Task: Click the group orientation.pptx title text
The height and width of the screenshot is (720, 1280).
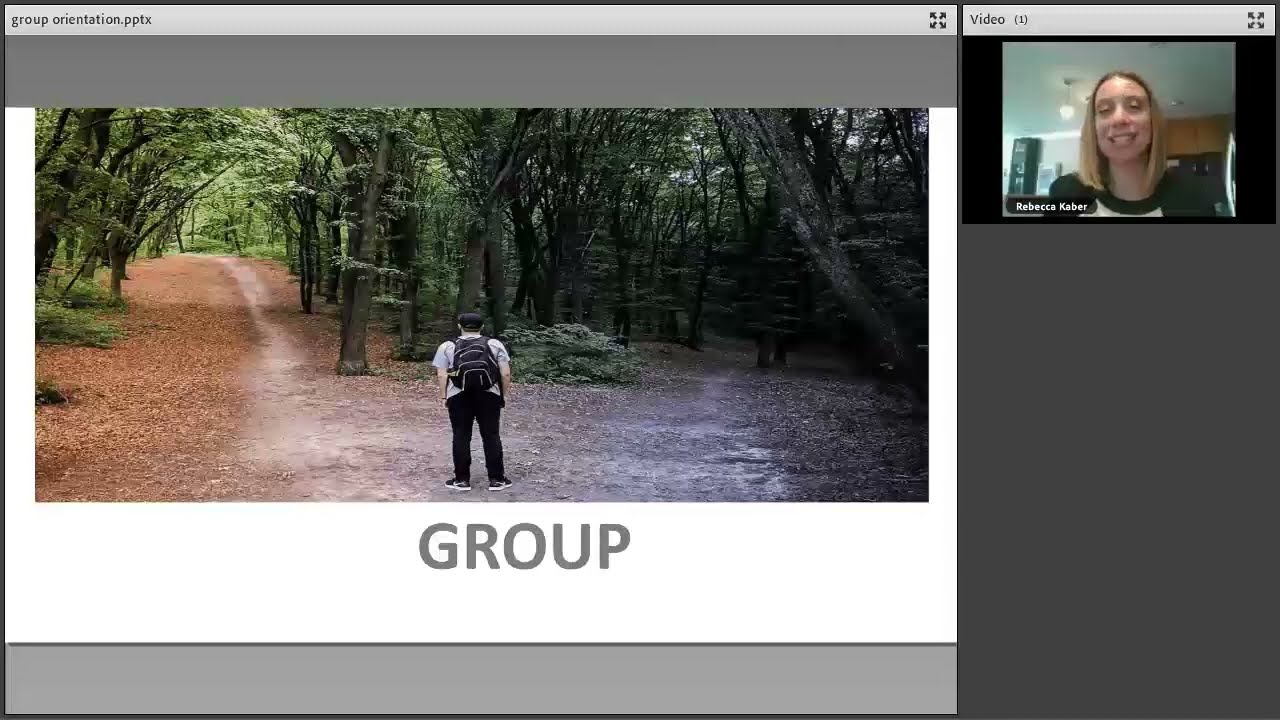Action: pos(82,20)
